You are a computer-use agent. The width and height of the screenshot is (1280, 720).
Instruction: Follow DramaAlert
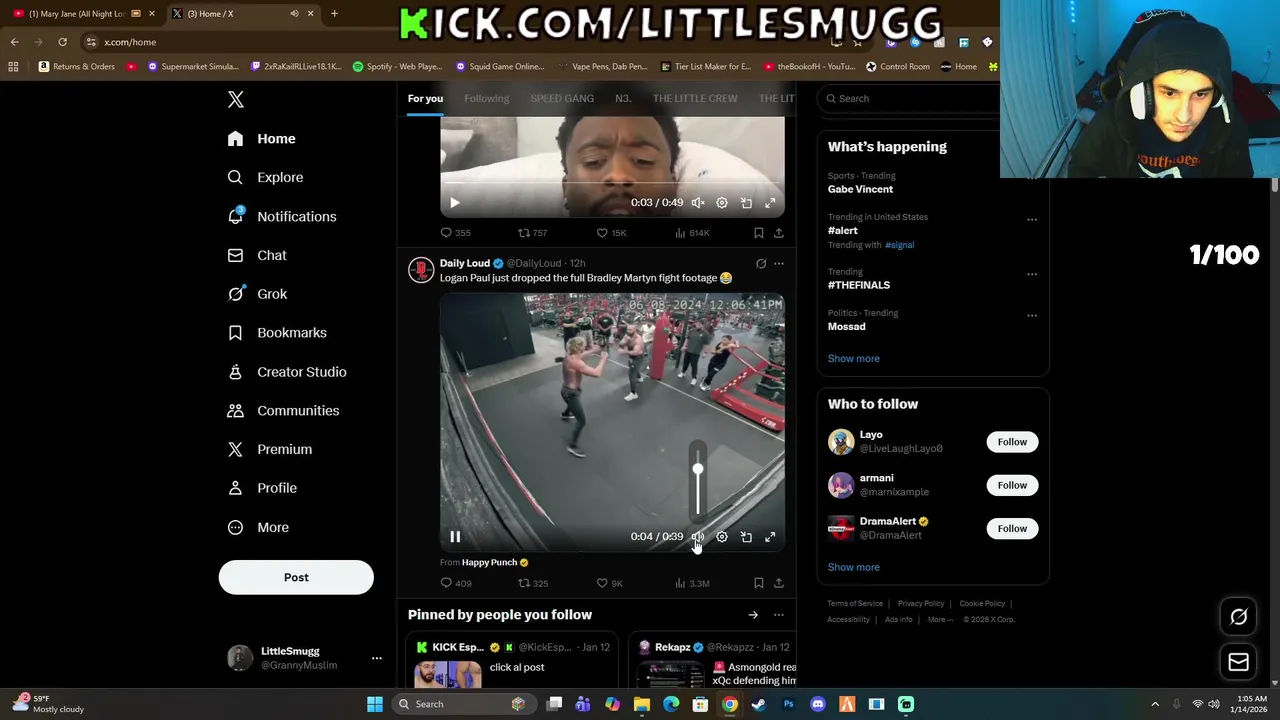pos(1012,528)
